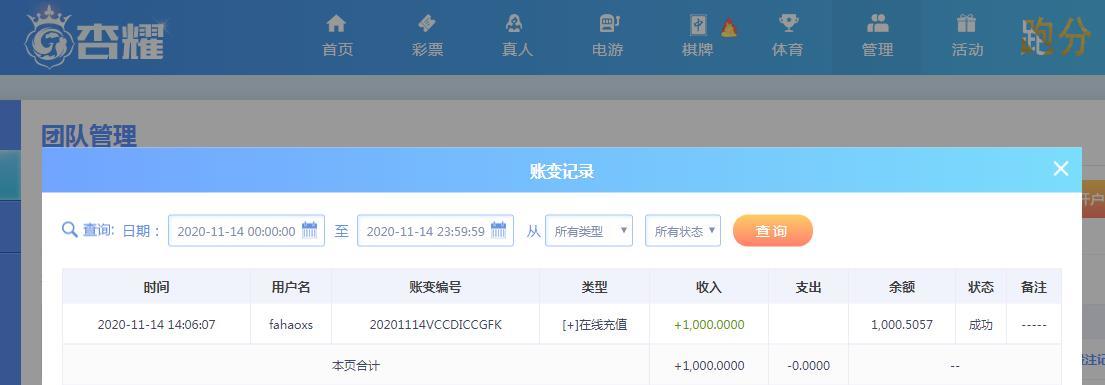Select the 体育 menu label

787,50
